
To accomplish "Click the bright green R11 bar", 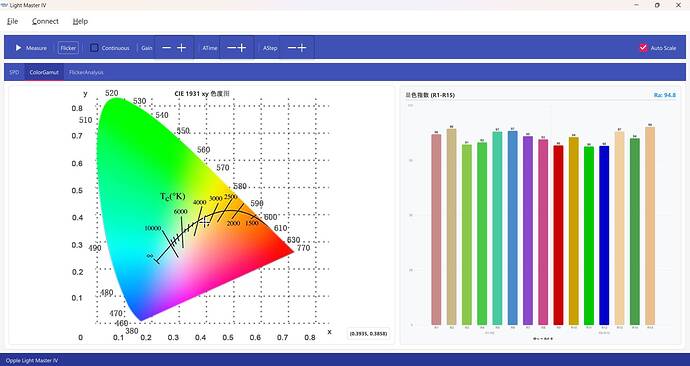I will click(589, 236).
